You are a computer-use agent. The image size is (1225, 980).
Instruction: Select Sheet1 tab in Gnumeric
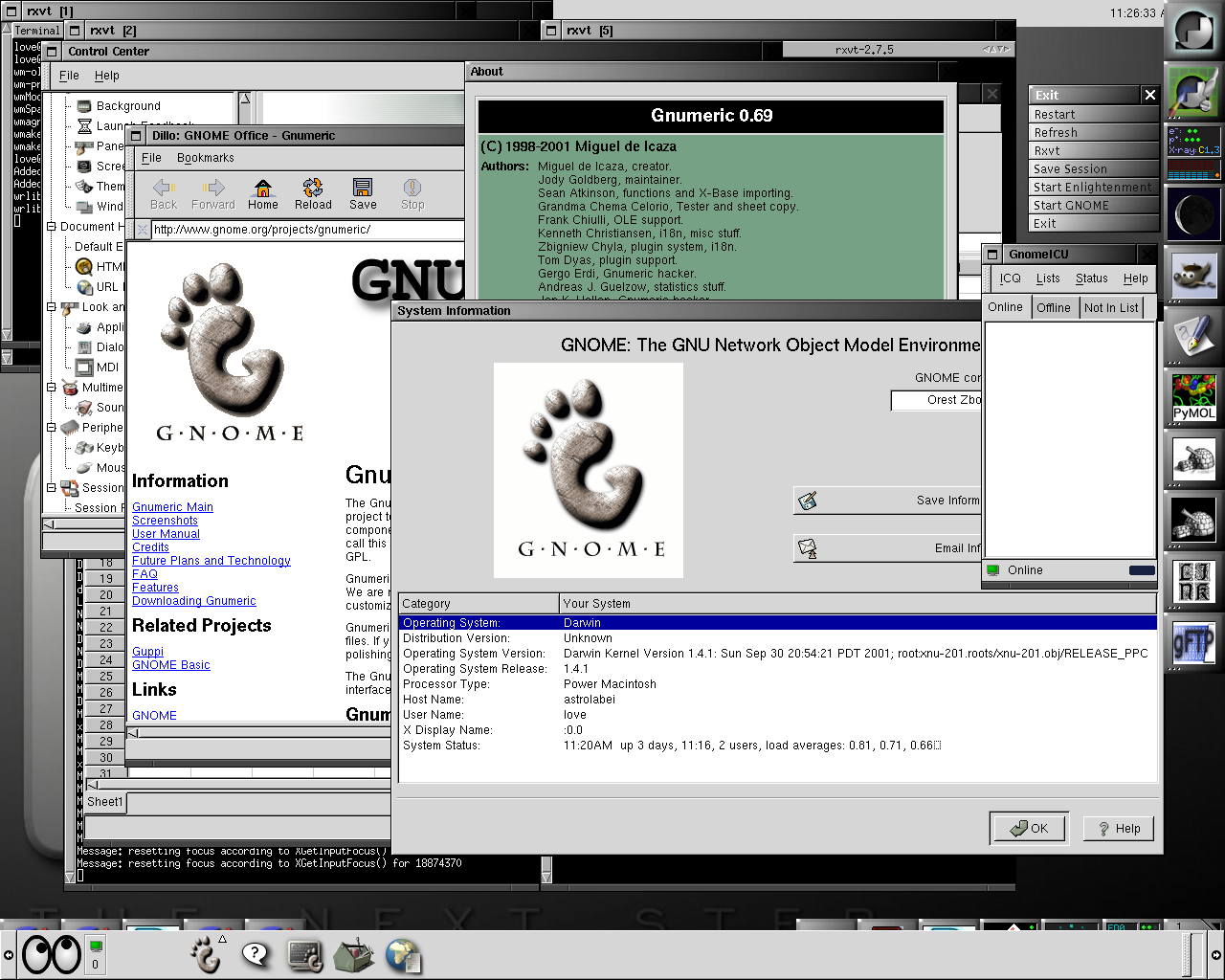pos(105,802)
